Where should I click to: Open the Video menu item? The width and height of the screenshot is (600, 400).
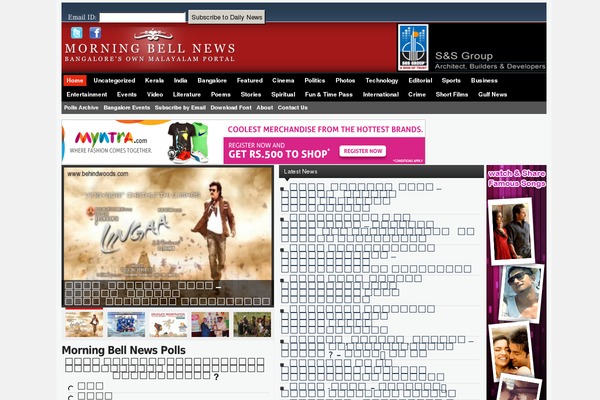(155, 95)
